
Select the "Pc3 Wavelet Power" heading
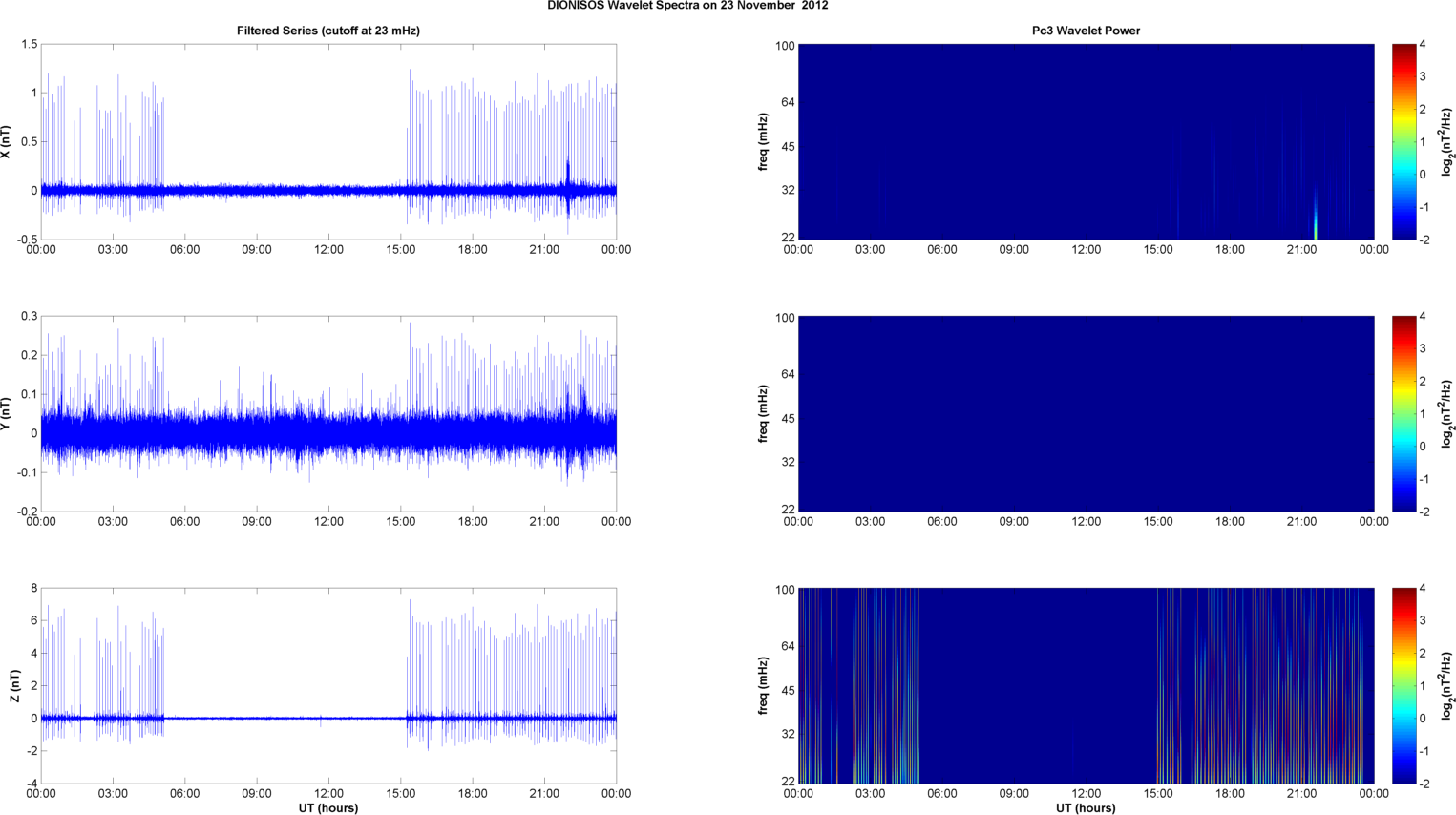coord(1086,31)
